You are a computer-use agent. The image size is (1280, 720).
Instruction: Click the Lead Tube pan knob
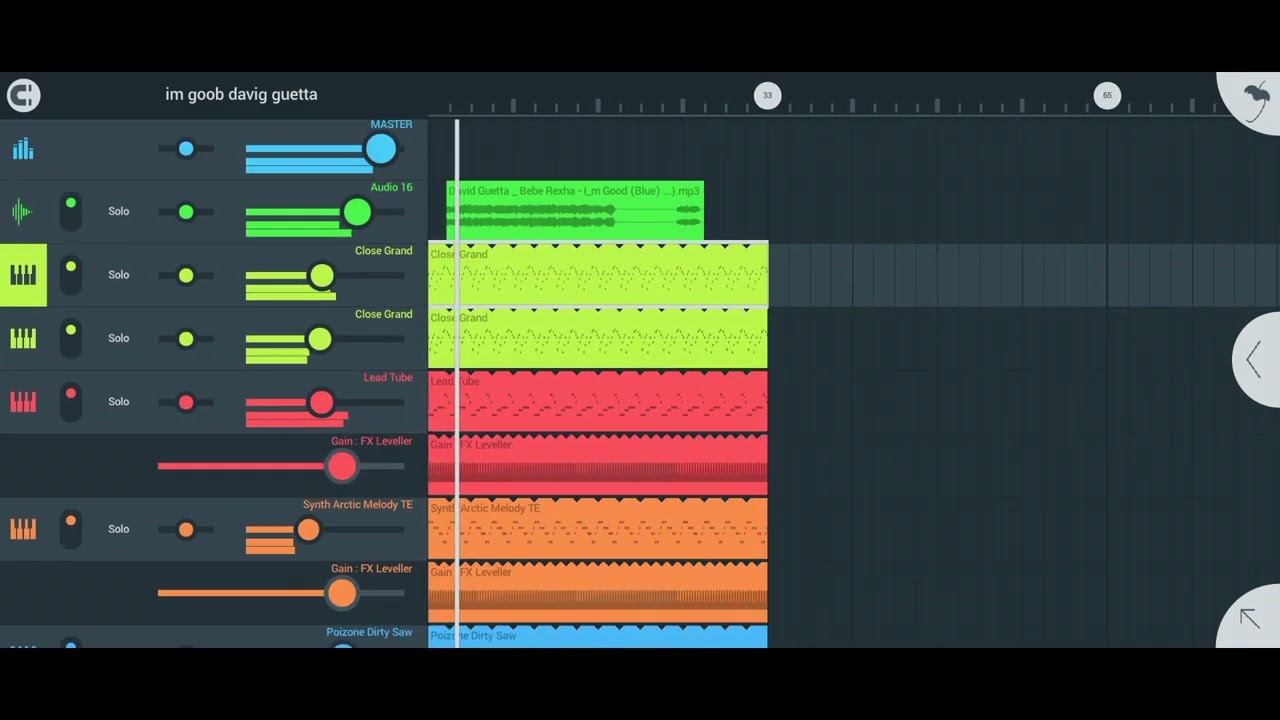(x=186, y=402)
